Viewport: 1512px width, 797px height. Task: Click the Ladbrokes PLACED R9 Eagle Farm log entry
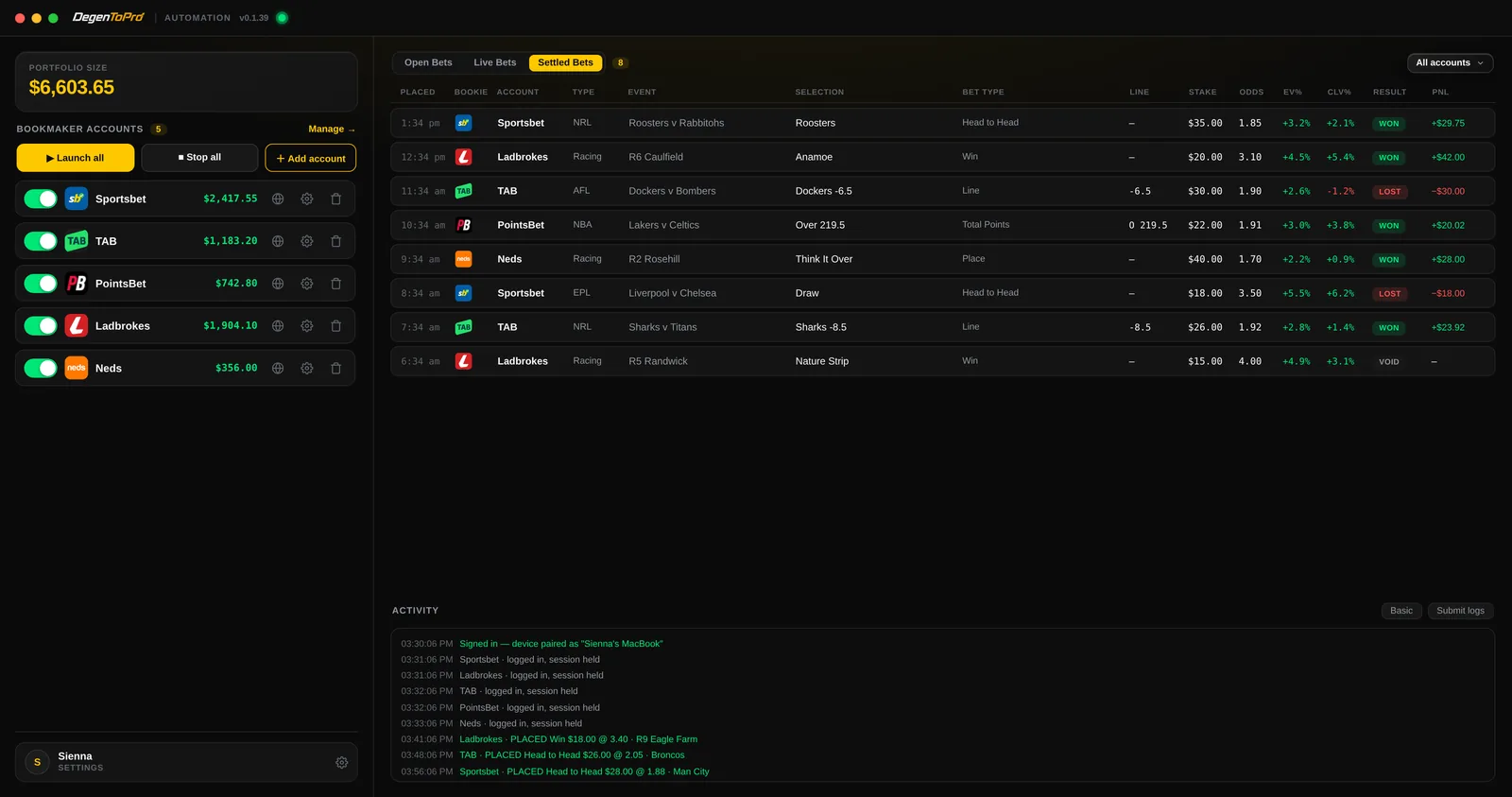click(578, 739)
